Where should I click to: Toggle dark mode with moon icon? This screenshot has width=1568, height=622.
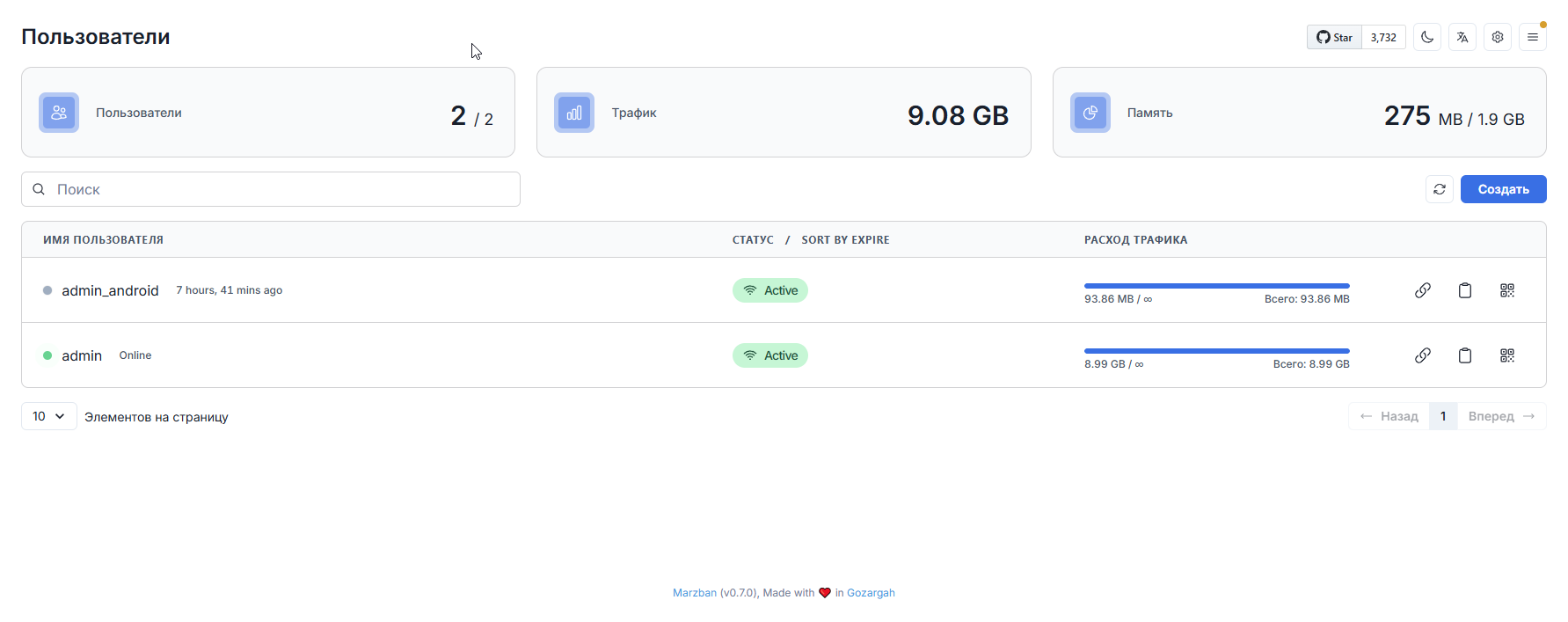(1426, 37)
